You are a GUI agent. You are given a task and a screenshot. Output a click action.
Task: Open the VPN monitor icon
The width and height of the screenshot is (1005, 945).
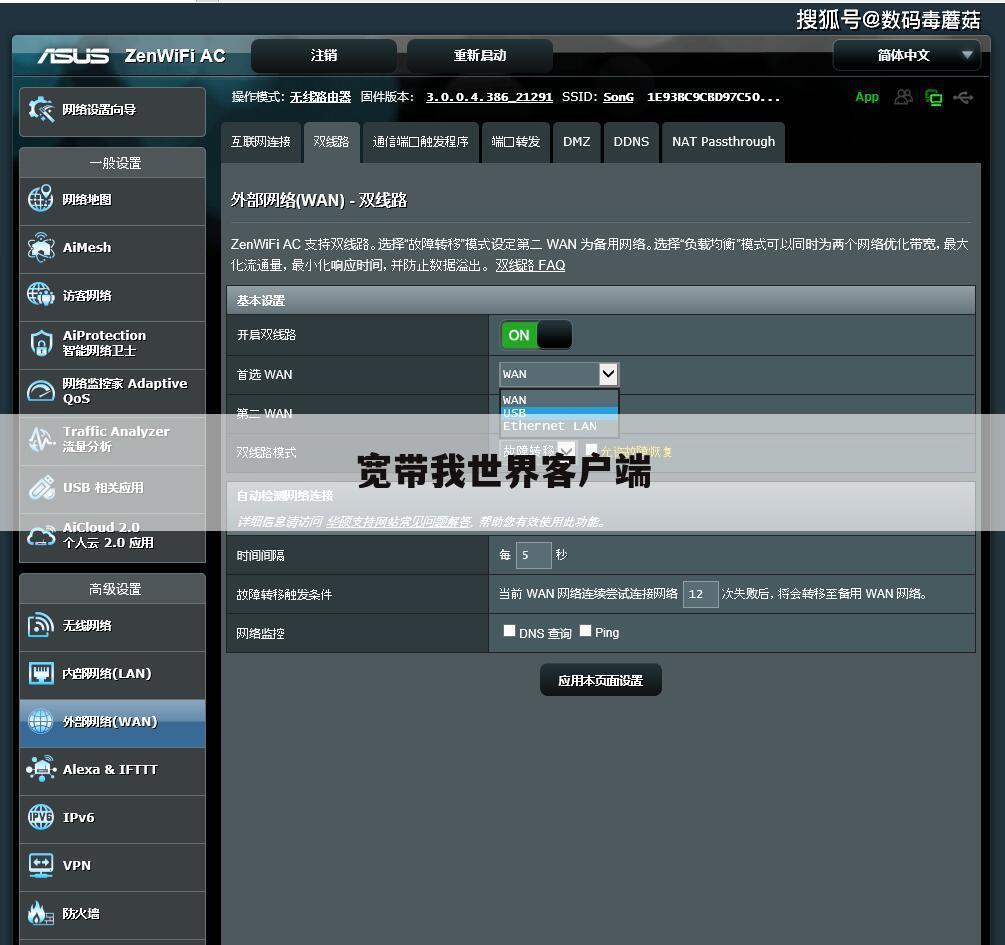pyautogui.click(x=40, y=865)
